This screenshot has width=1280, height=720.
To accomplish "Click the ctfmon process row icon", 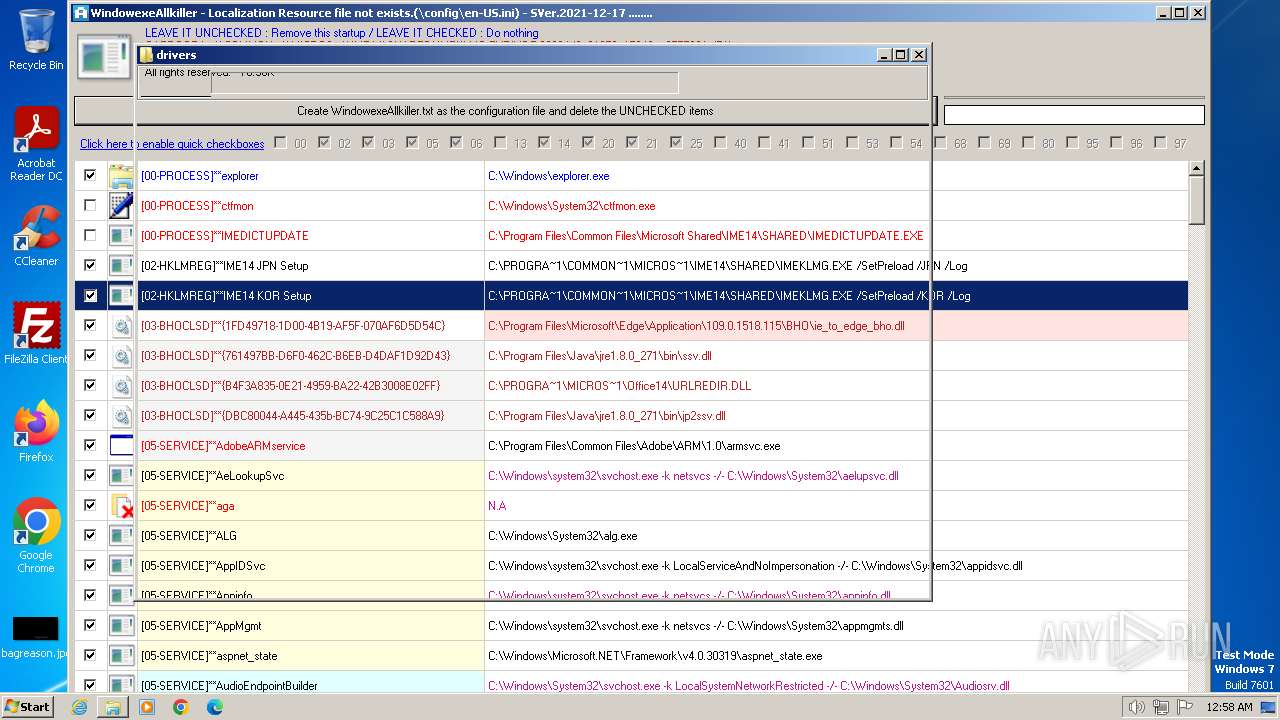I will click(121, 206).
